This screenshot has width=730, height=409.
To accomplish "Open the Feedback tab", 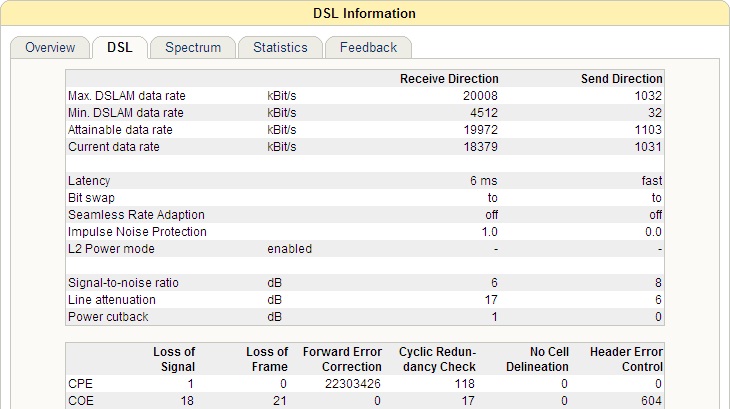I will 368,47.
